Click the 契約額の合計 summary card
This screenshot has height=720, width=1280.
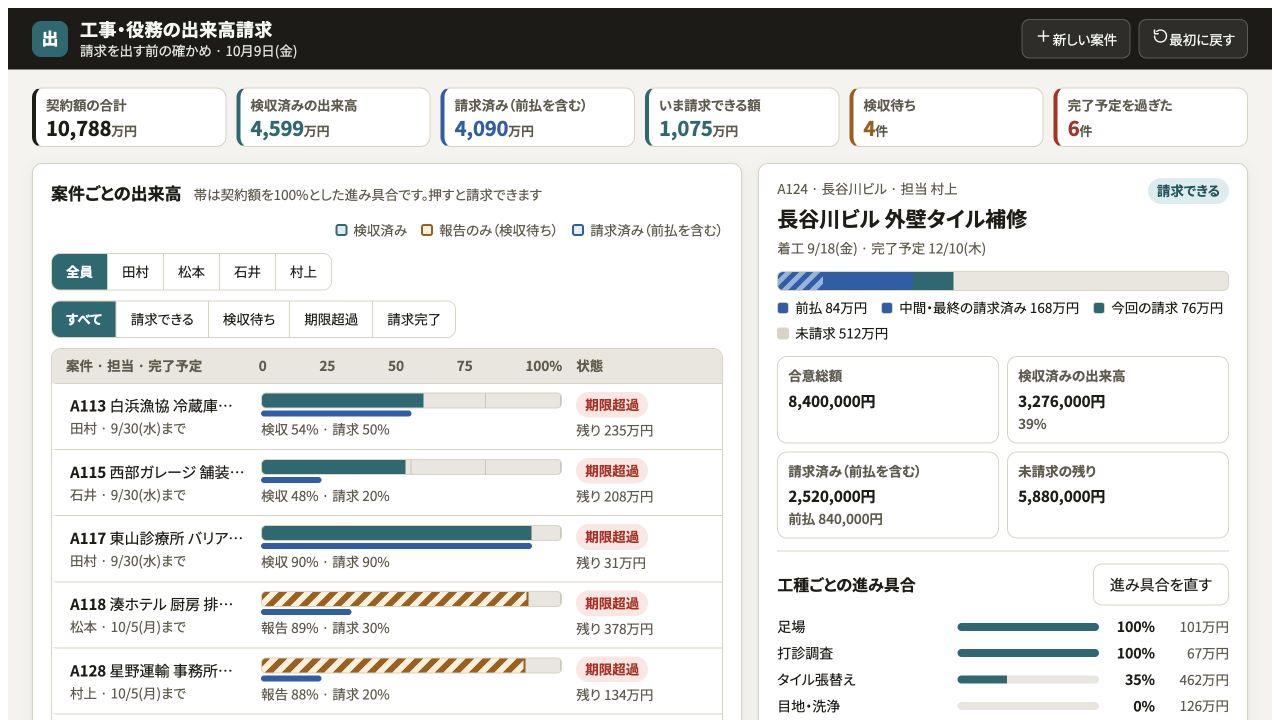129,117
